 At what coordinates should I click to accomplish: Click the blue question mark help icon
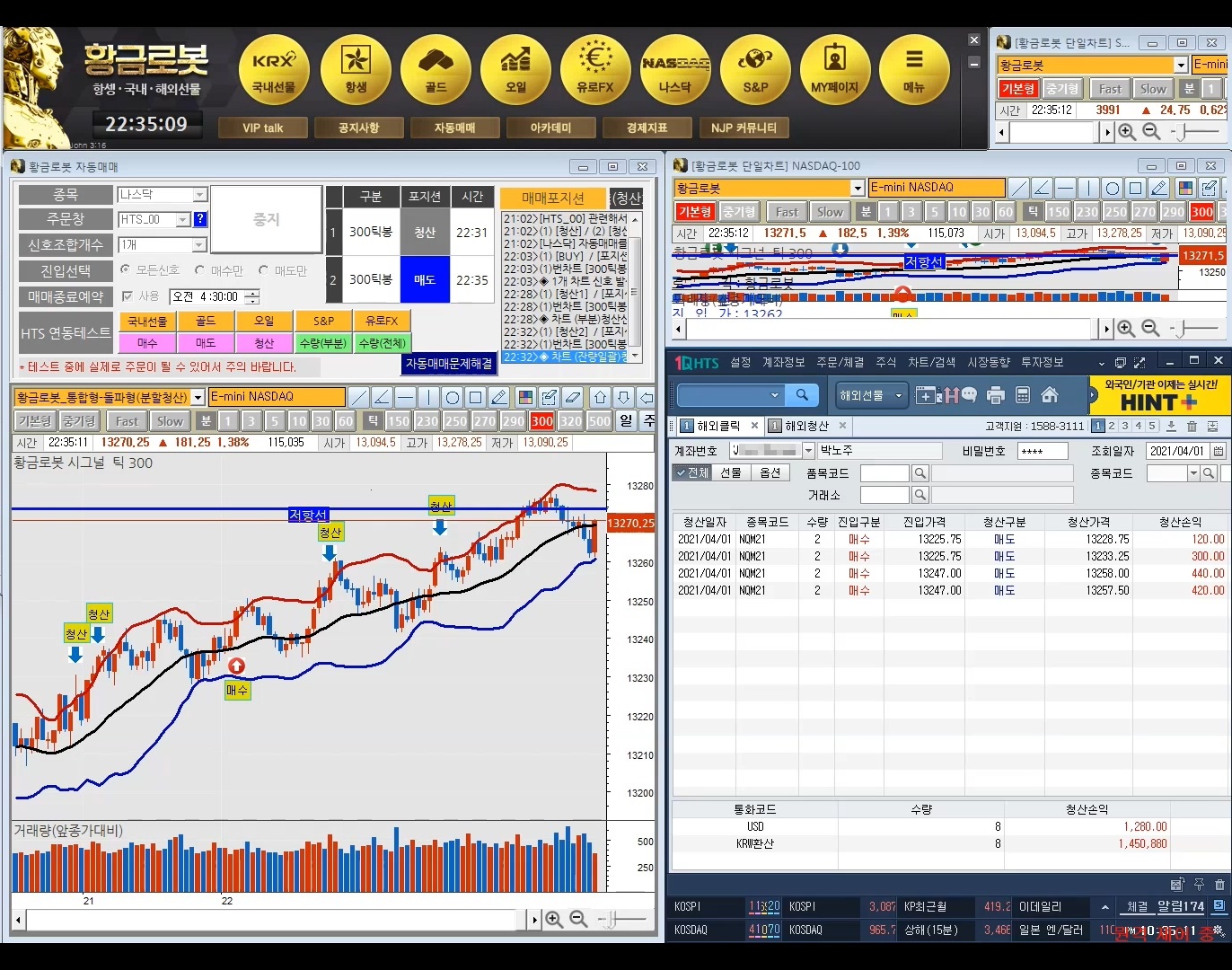[200, 219]
